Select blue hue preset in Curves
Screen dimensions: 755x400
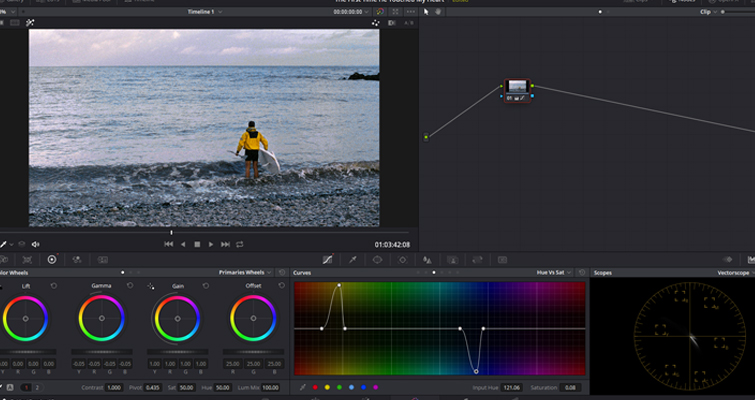coord(364,387)
